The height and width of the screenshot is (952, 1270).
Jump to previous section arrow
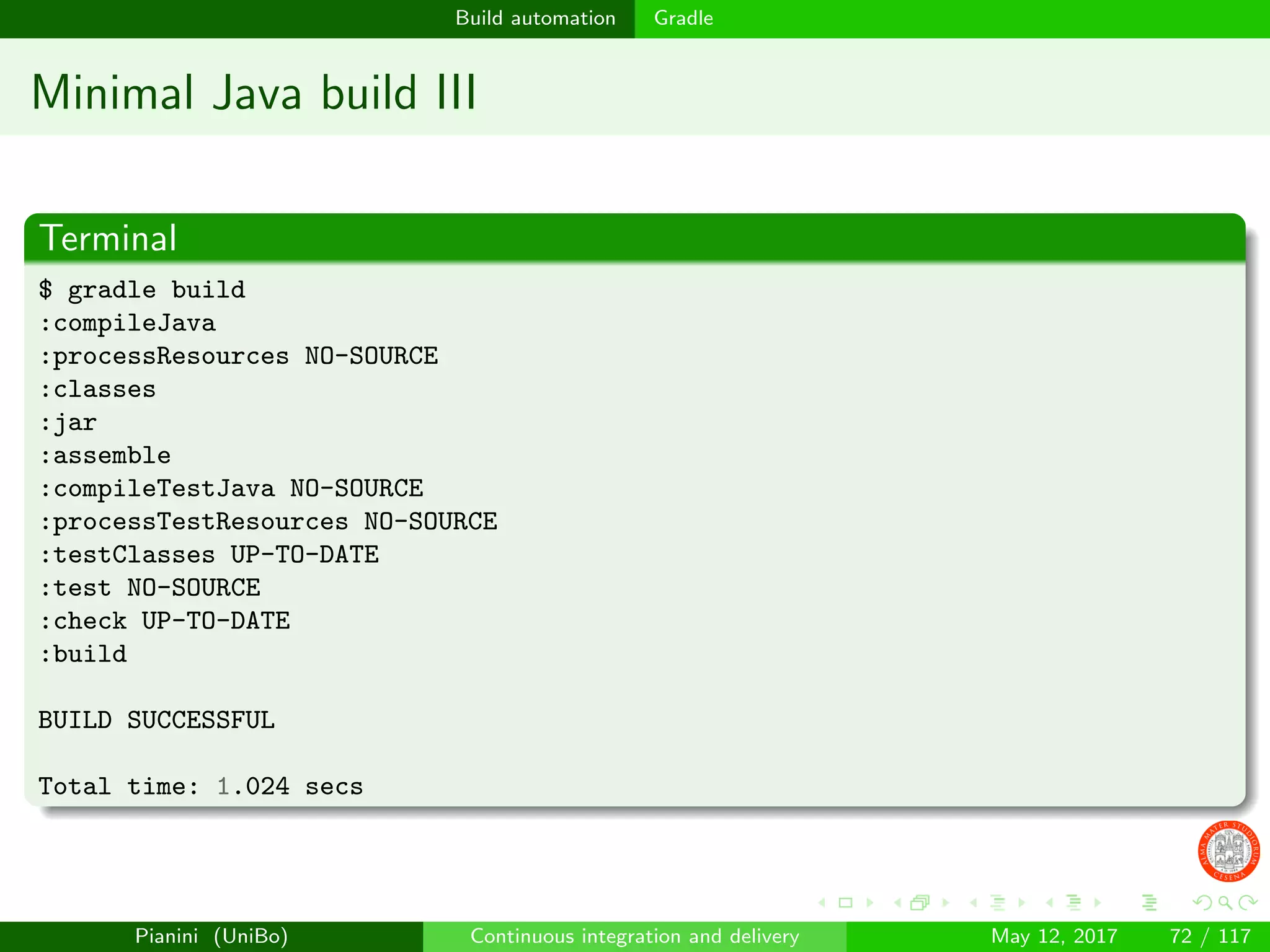(1049, 903)
